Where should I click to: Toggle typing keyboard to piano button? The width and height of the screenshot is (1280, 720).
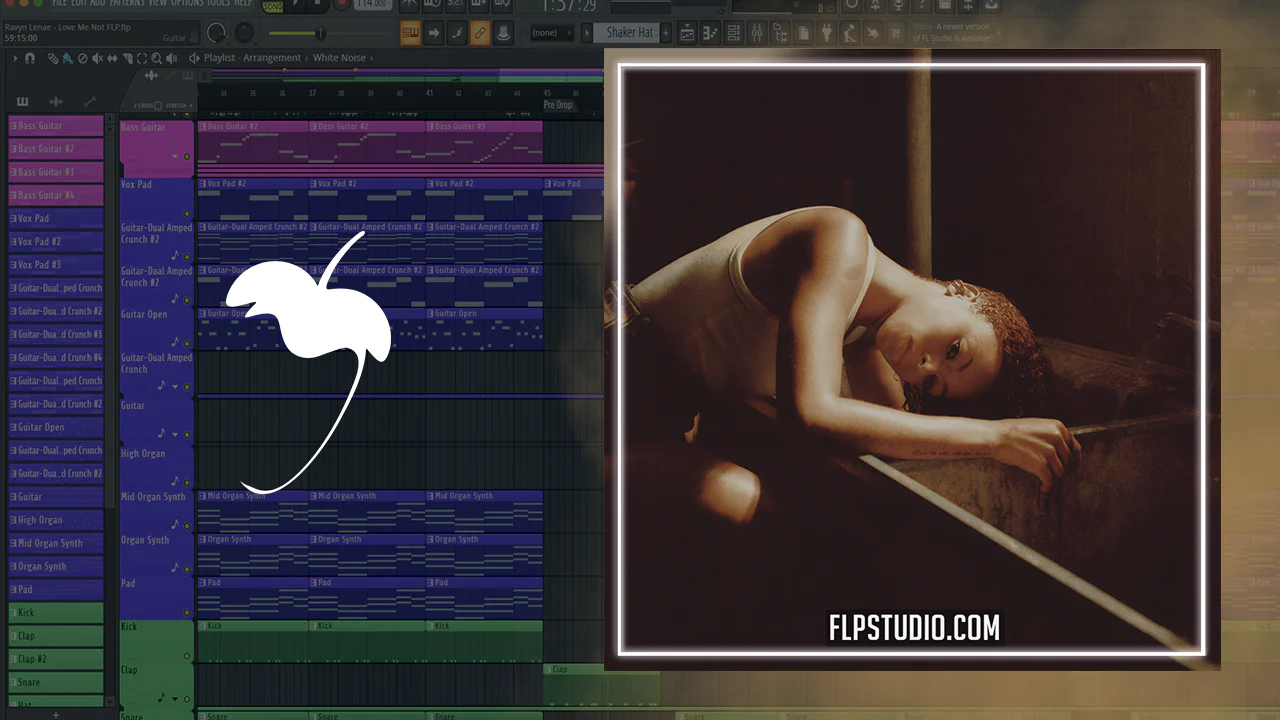coord(410,33)
